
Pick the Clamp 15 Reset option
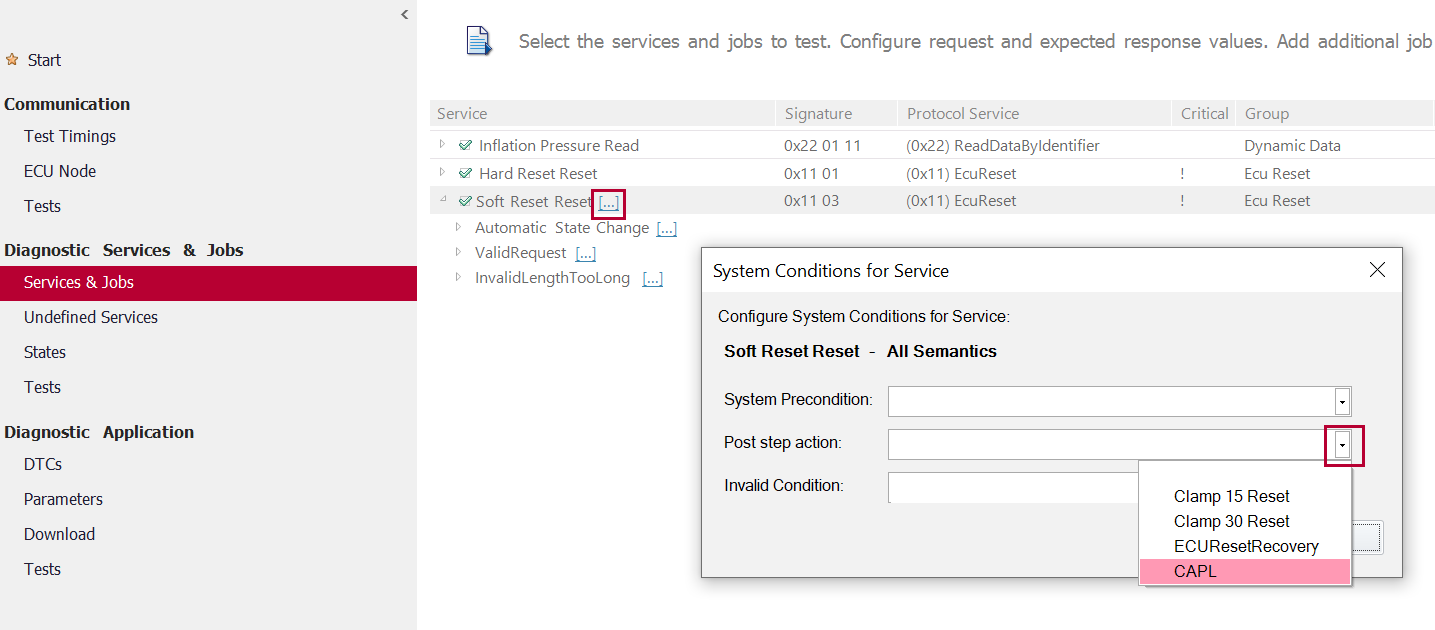point(1231,497)
